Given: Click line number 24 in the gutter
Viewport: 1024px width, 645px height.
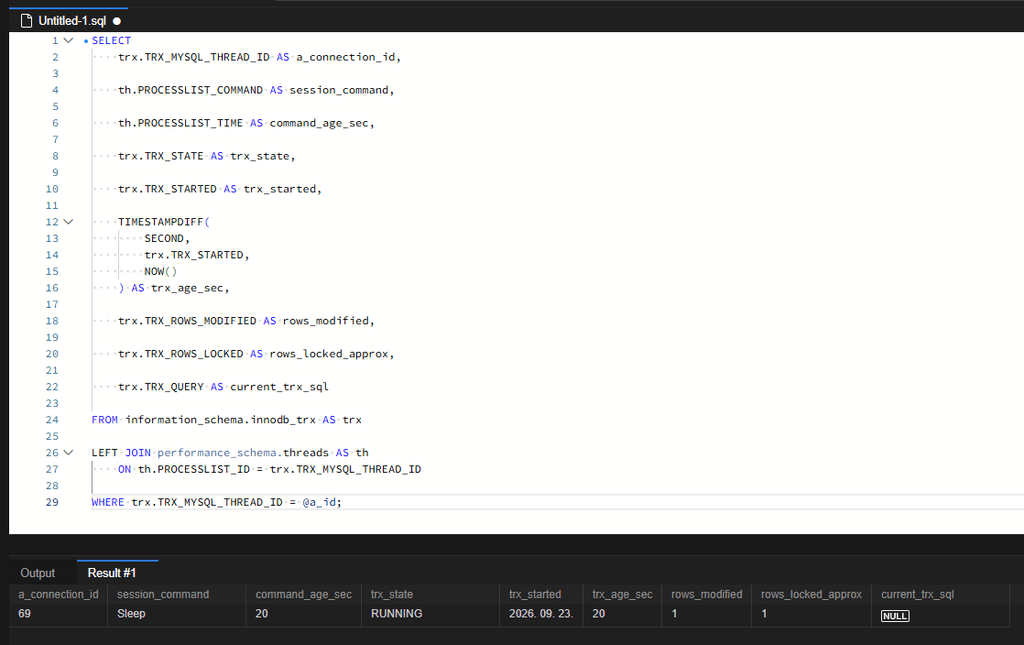Looking at the screenshot, I should (52, 420).
